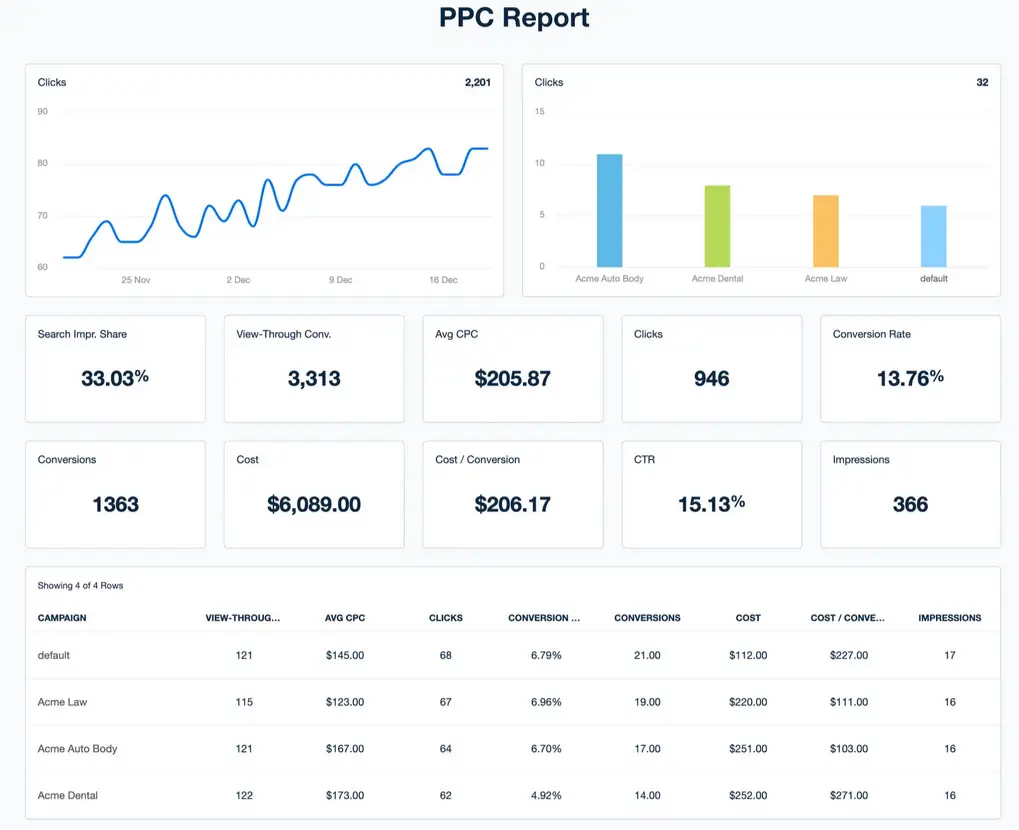Screen dimensions: 1019x830
Task: Click the View-Through Conv. card showing 3,313
Action: pyautogui.click(x=314, y=368)
